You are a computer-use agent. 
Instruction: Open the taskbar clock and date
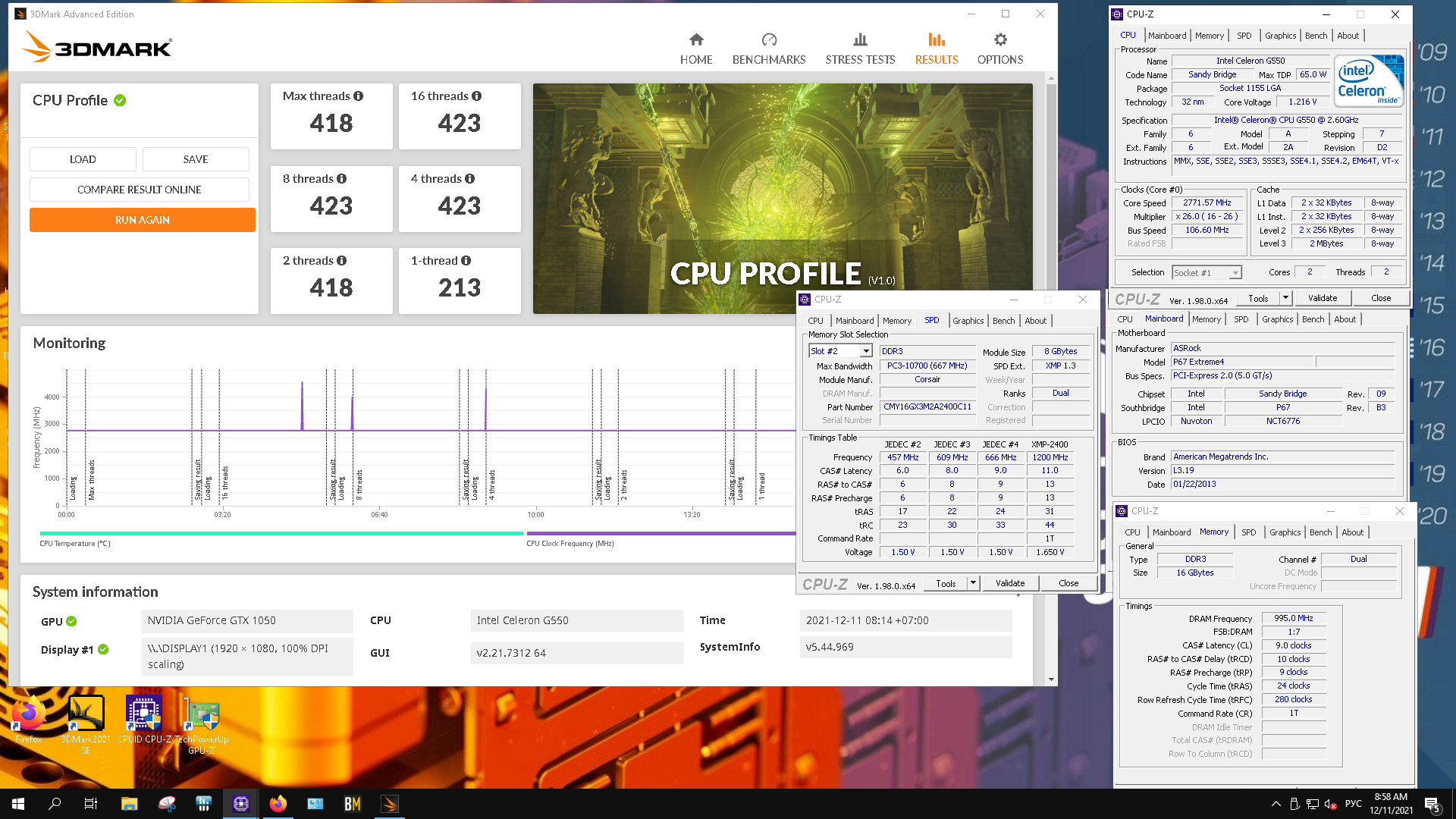coord(1391,804)
